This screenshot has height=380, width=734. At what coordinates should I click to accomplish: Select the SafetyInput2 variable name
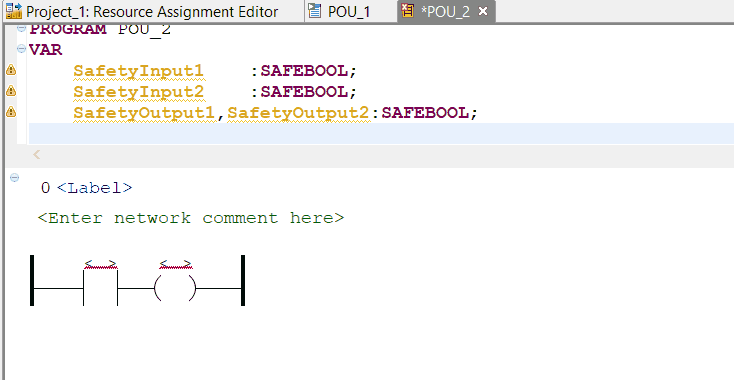[x=139, y=92]
